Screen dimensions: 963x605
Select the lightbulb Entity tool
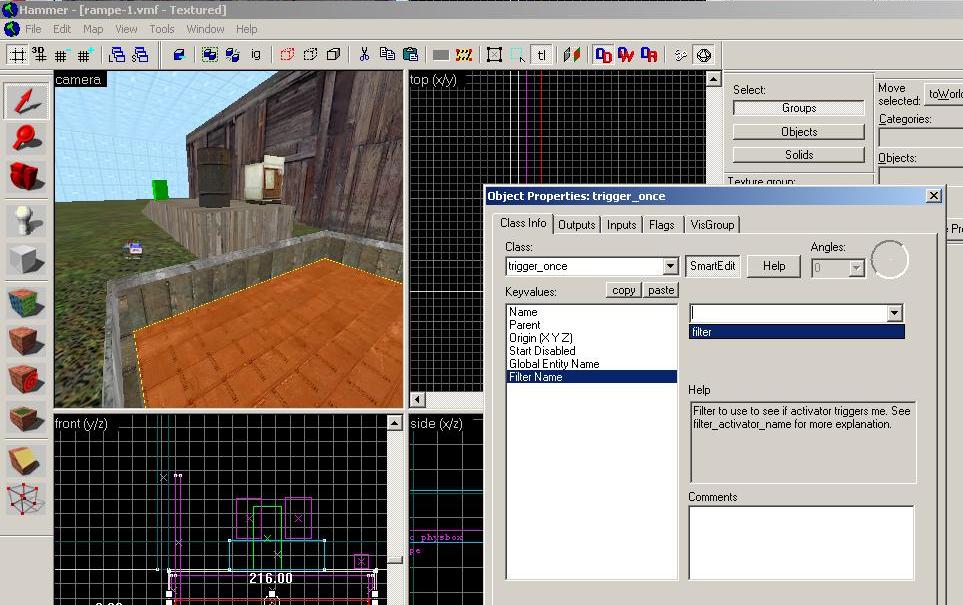[26, 221]
